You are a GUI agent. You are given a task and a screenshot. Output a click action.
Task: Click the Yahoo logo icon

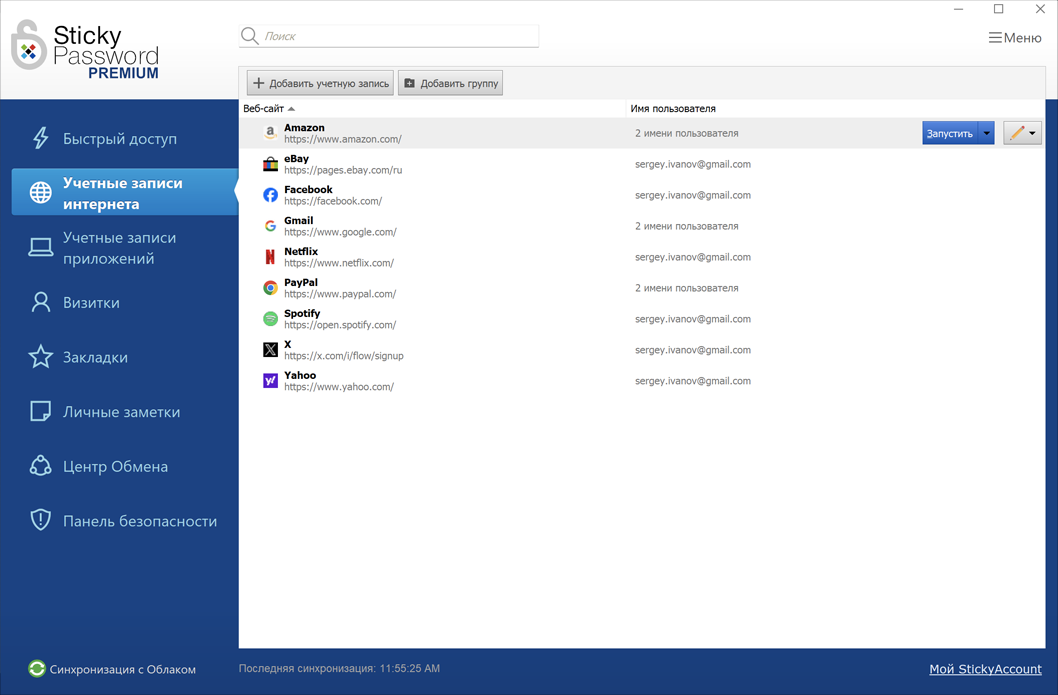point(270,381)
